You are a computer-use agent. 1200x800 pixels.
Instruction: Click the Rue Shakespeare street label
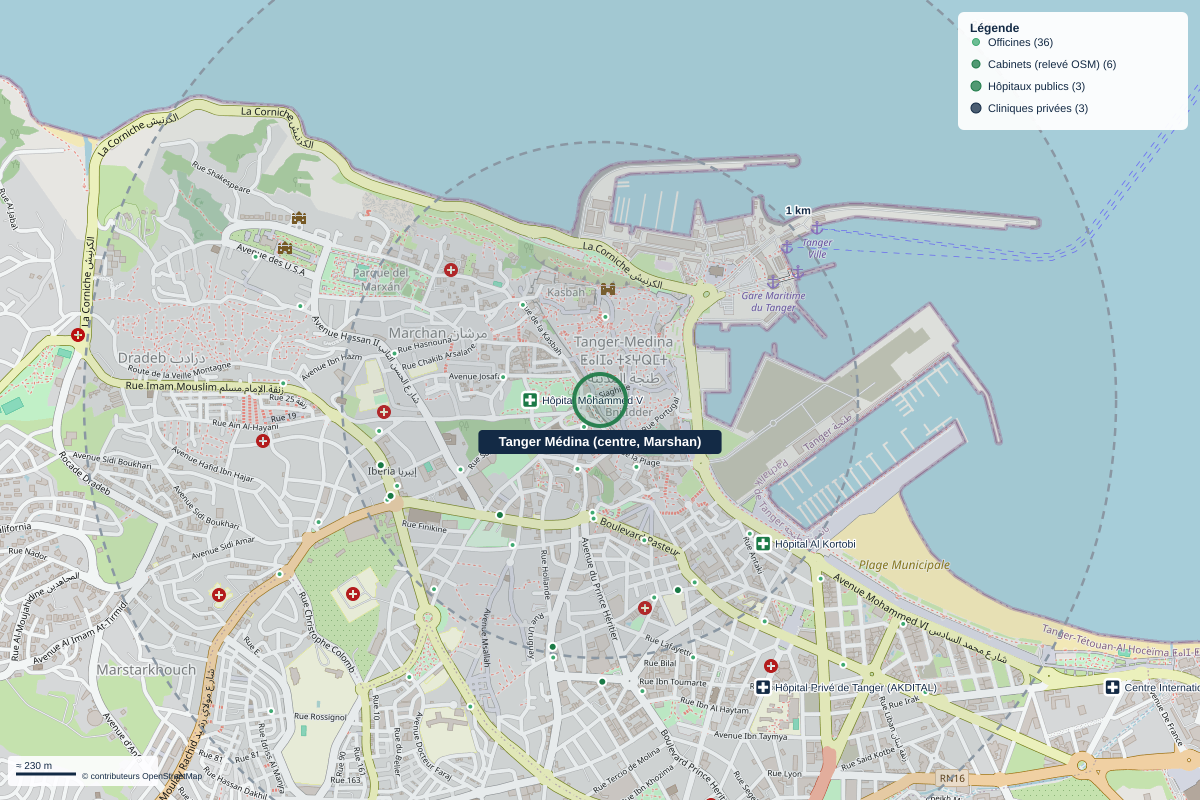click(x=221, y=178)
